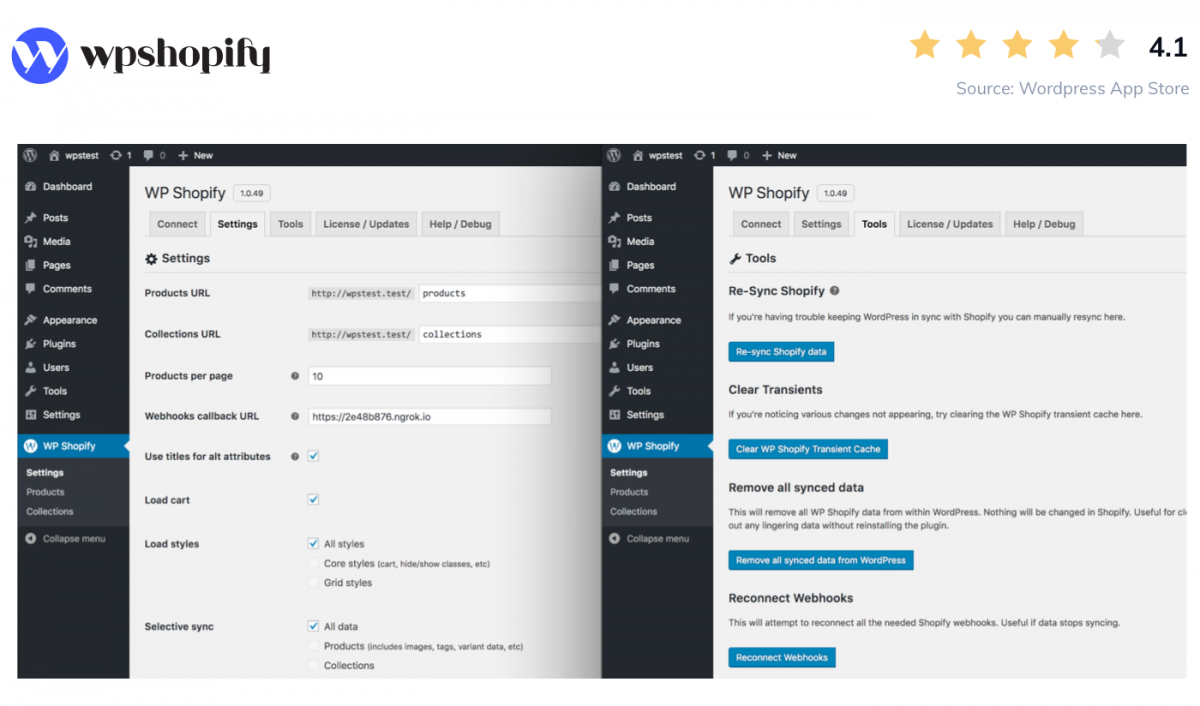1200x706 pixels.
Task: Open Collections submenu link in left sidebar
Action: (50, 511)
